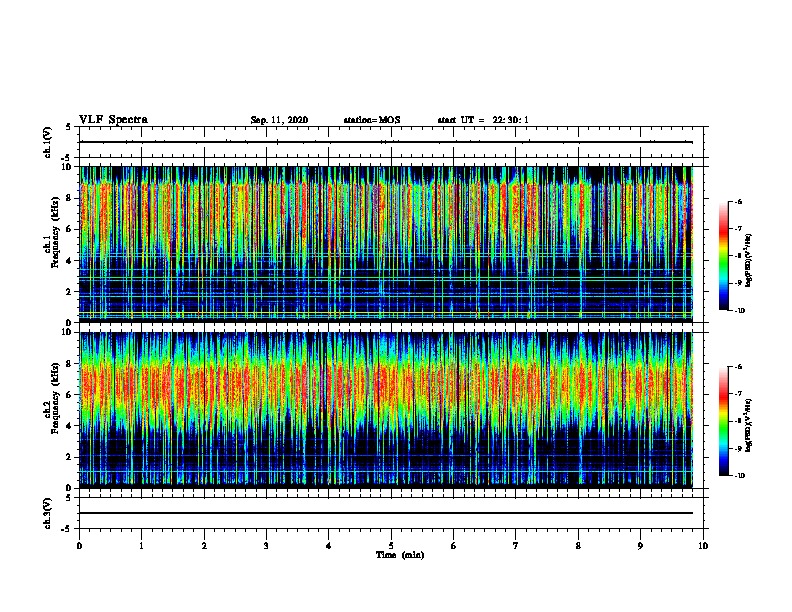This screenshot has width=792, height=612.
Task: Click the "2" kHz tick of ch.2 spectrogram
Action: [69, 457]
